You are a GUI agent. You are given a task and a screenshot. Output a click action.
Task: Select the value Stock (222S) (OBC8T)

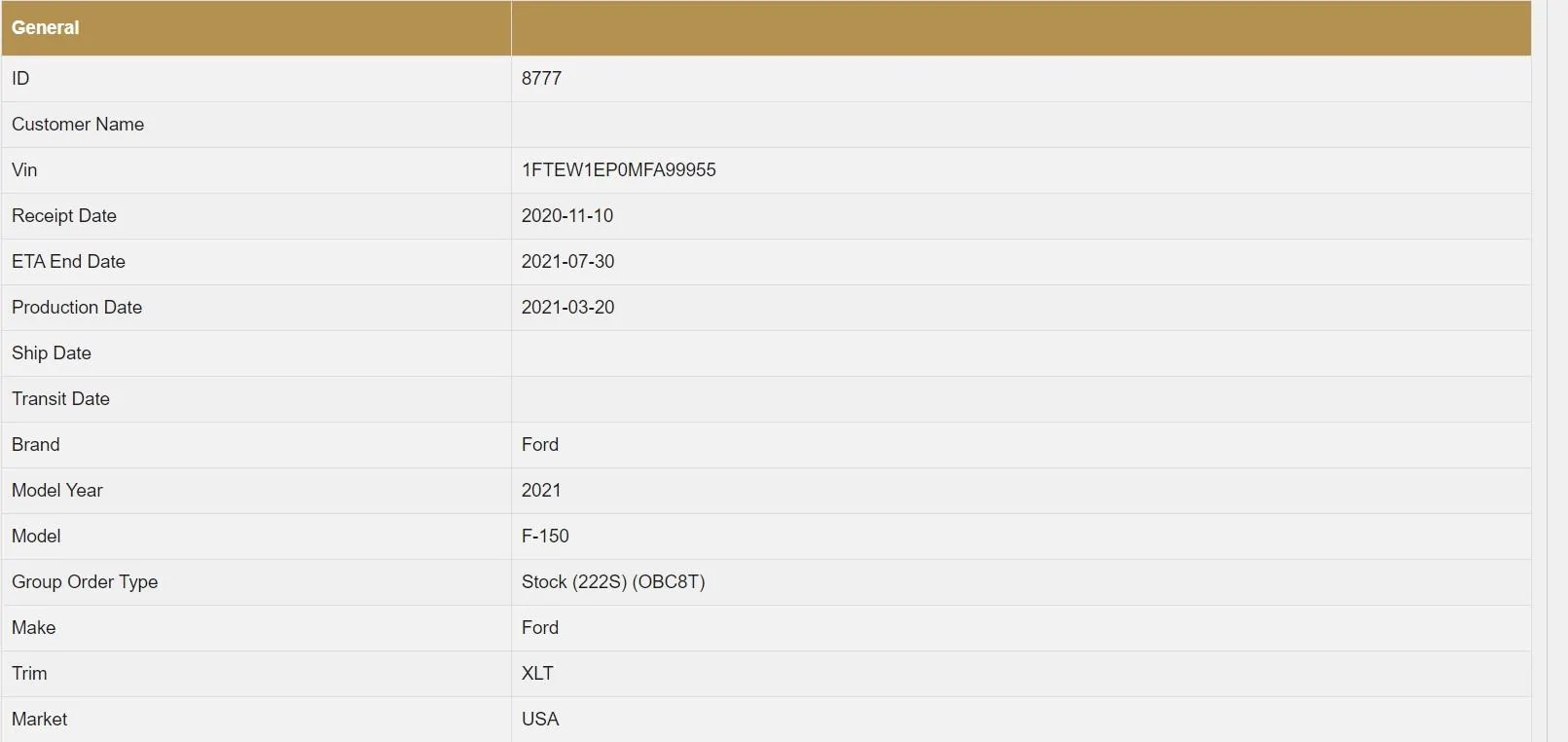coord(613,582)
